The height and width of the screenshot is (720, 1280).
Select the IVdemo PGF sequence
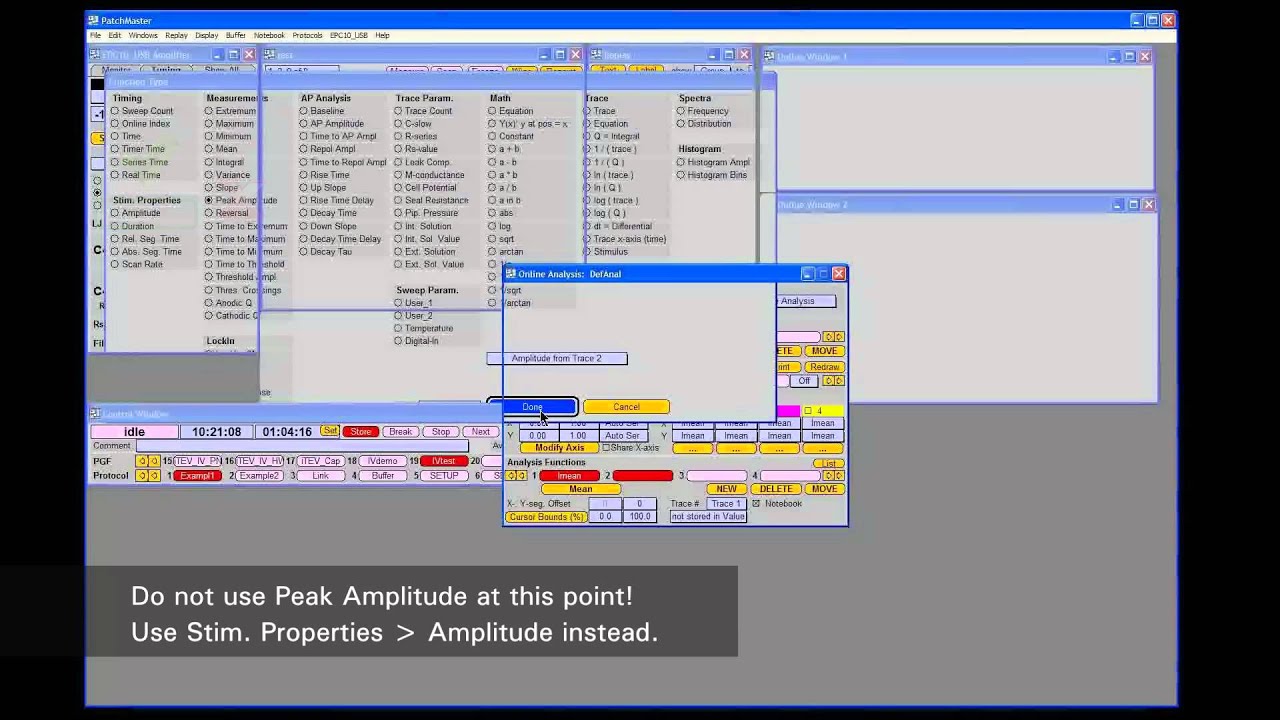coord(382,461)
